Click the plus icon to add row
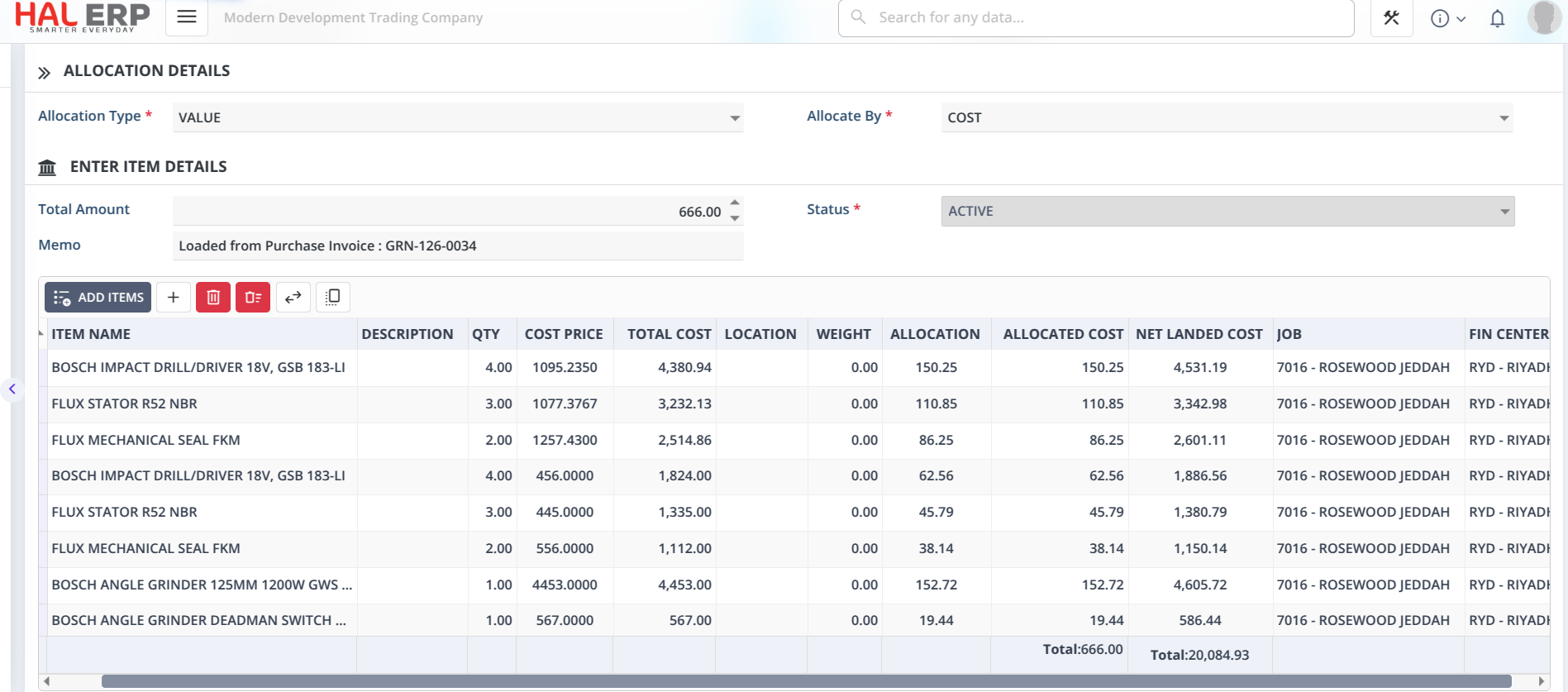Image resolution: width=1568 pixels, height=692 pixels. click(174, 298)
